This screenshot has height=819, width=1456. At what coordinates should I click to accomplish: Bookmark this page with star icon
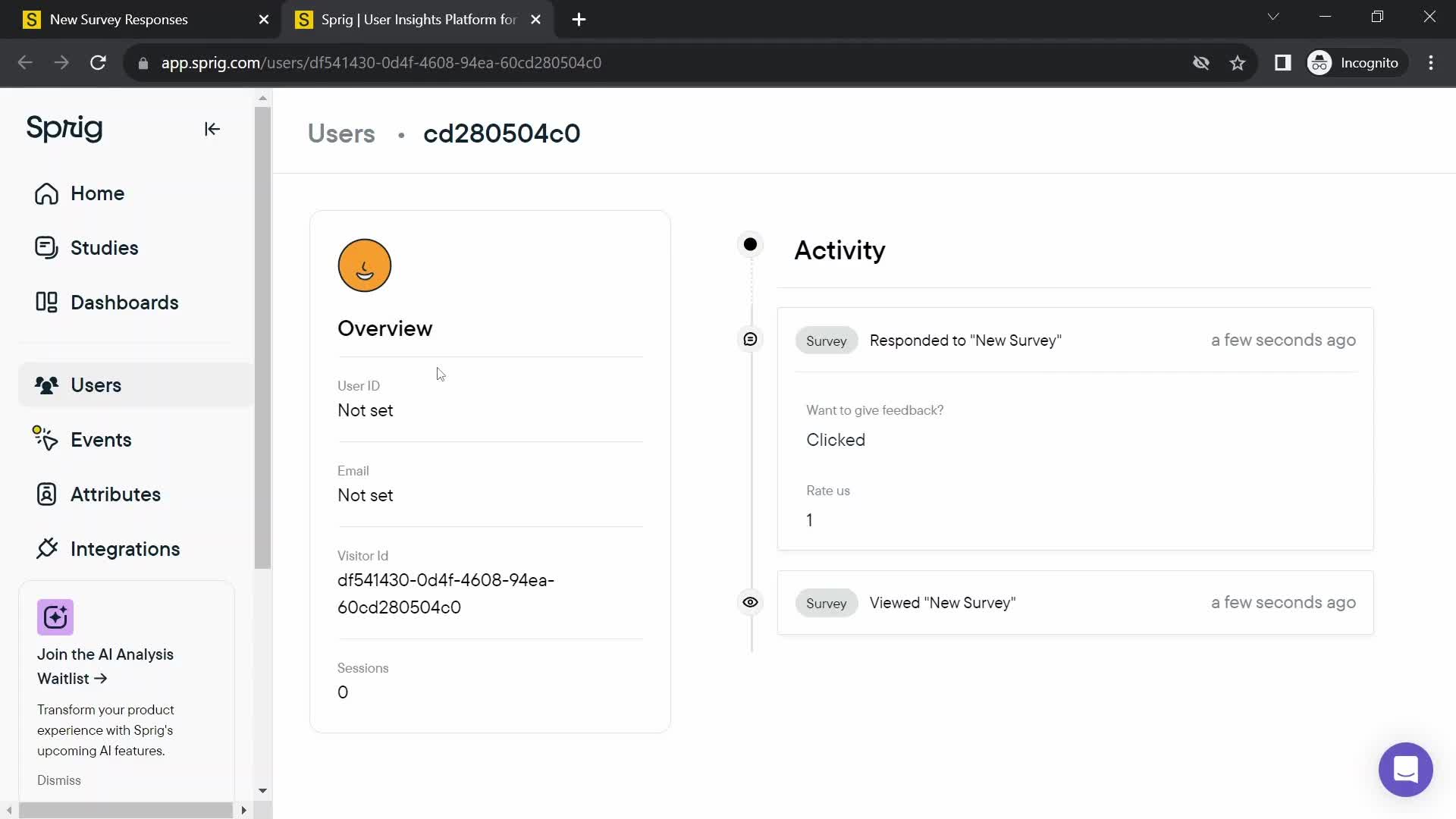(1238, 63)
